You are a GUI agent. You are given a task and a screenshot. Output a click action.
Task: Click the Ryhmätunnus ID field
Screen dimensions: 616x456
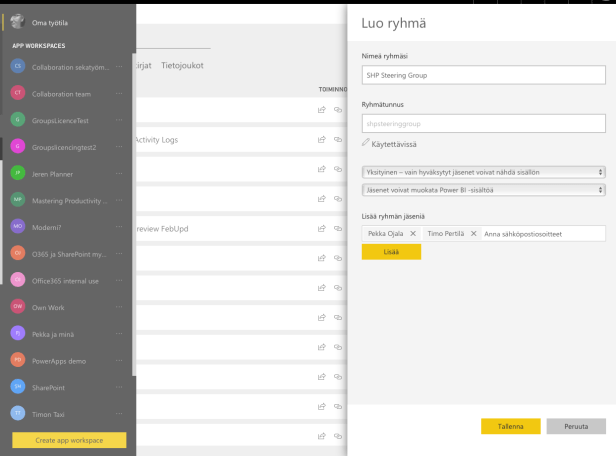484,124
